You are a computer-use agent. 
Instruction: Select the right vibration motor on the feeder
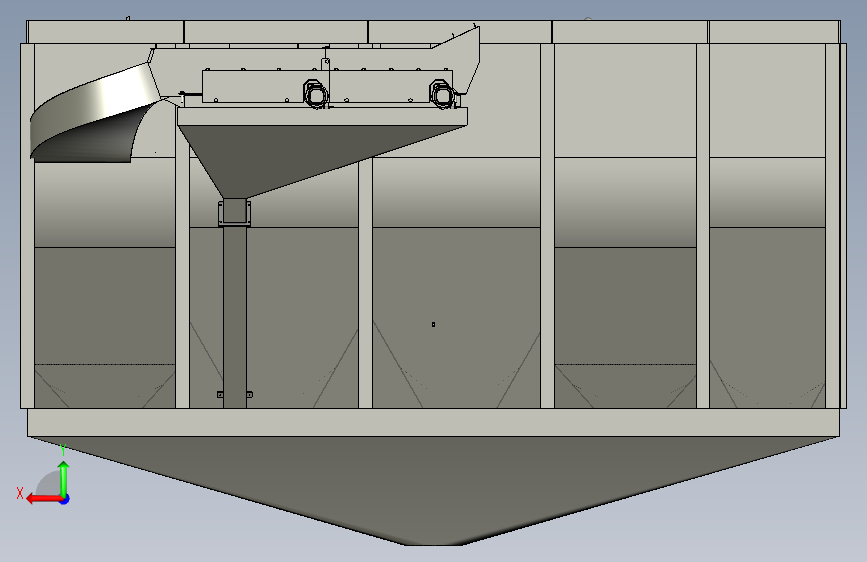(x=442, y=93)
